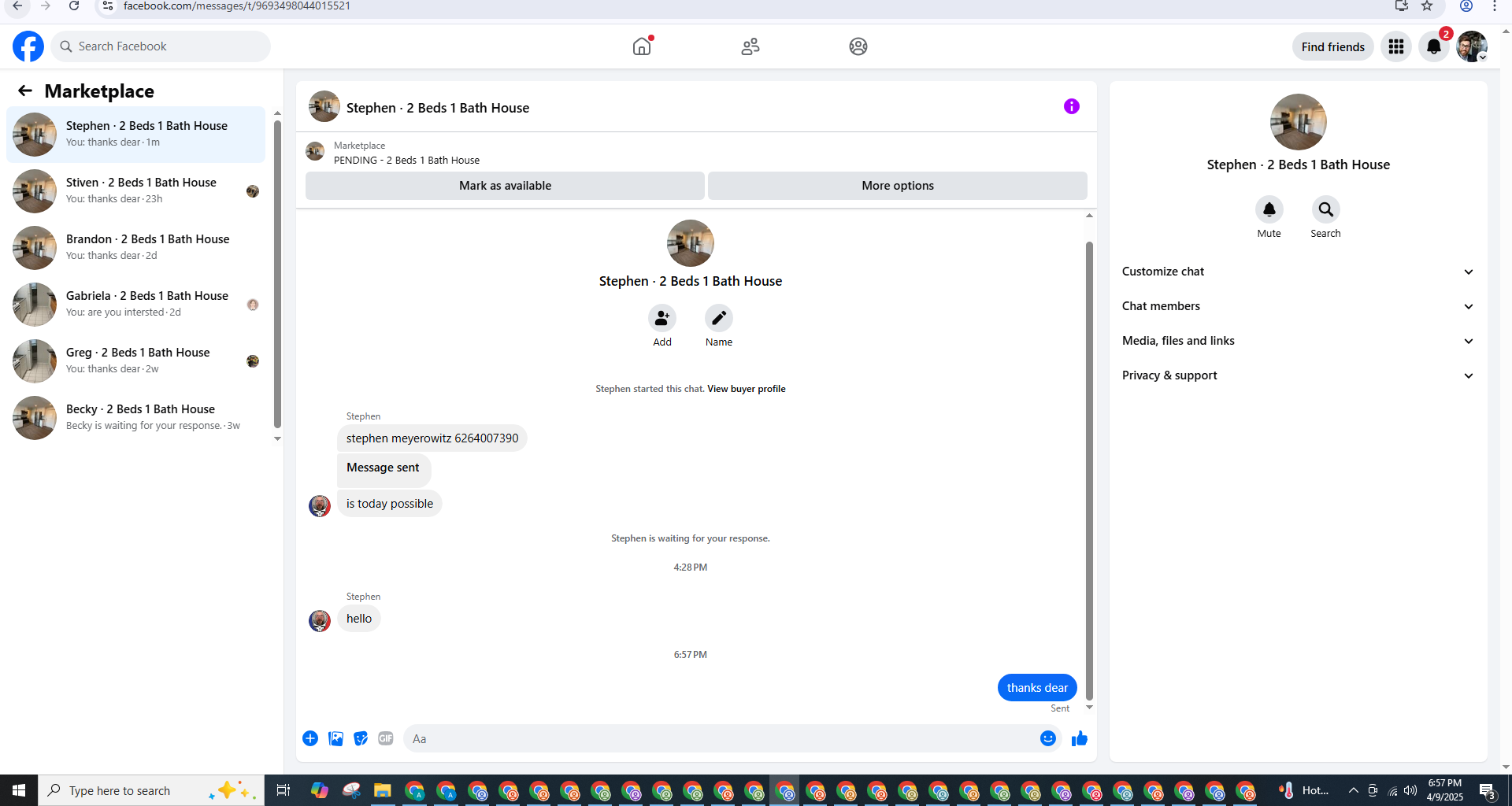Open Stephen's 2 Beds 1 Bath House conversation
Viewport: 1512px width, 806px height.
tap(136, 135)
